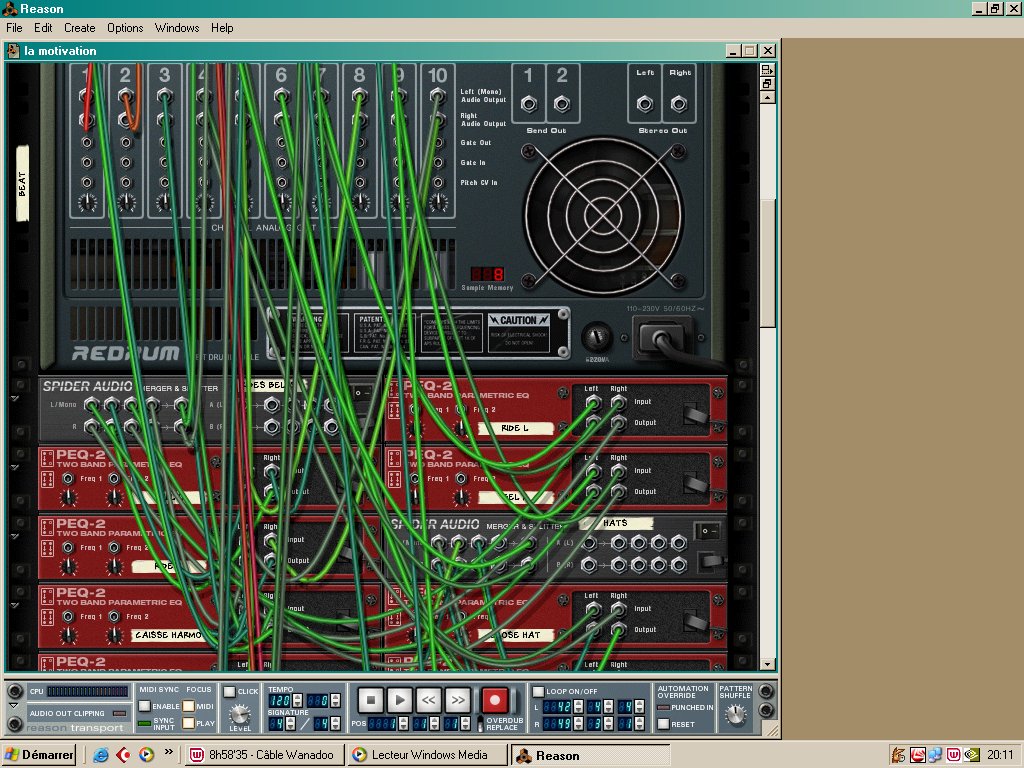Open the File menu
Image resolution: width=1024 pixels, height=768 pixels.
14,28
